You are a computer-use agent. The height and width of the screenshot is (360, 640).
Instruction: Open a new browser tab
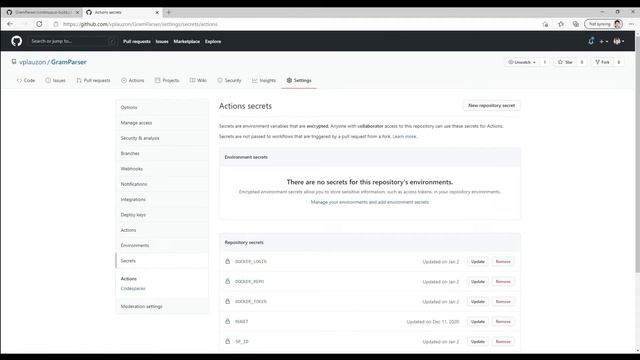[x=169, y=12]
